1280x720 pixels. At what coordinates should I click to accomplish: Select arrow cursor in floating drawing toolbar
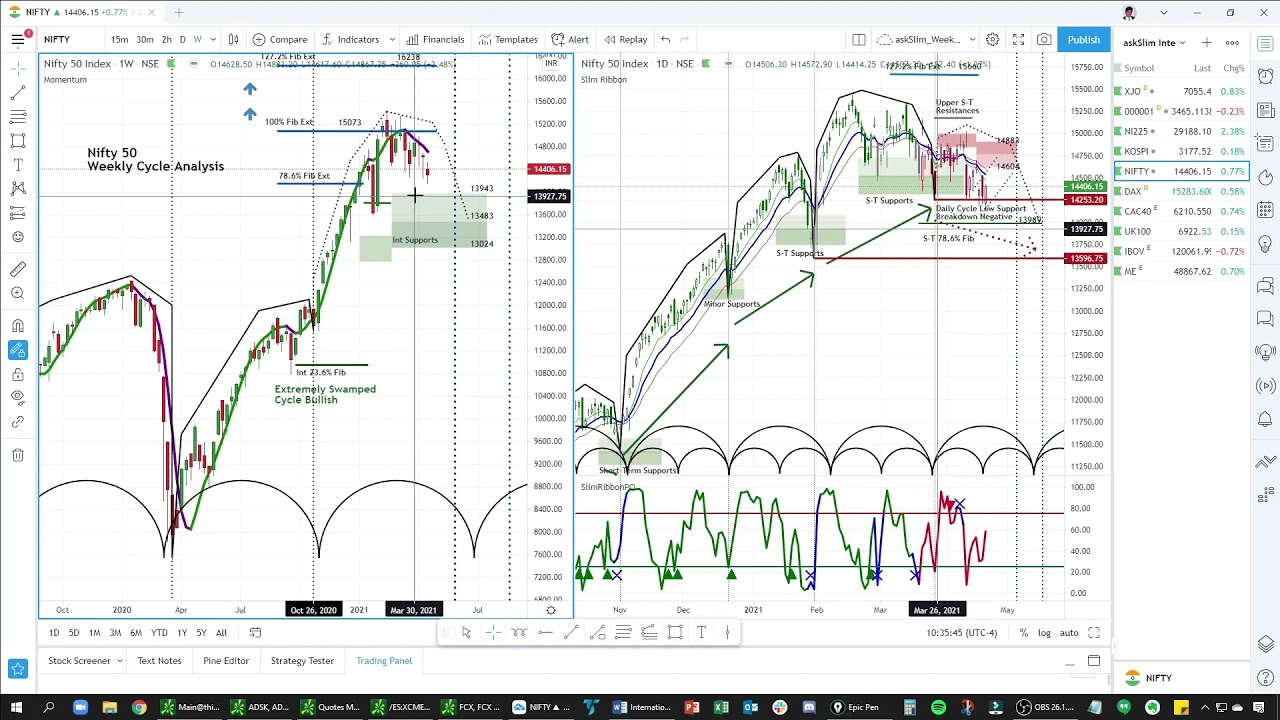coord(466,632)
